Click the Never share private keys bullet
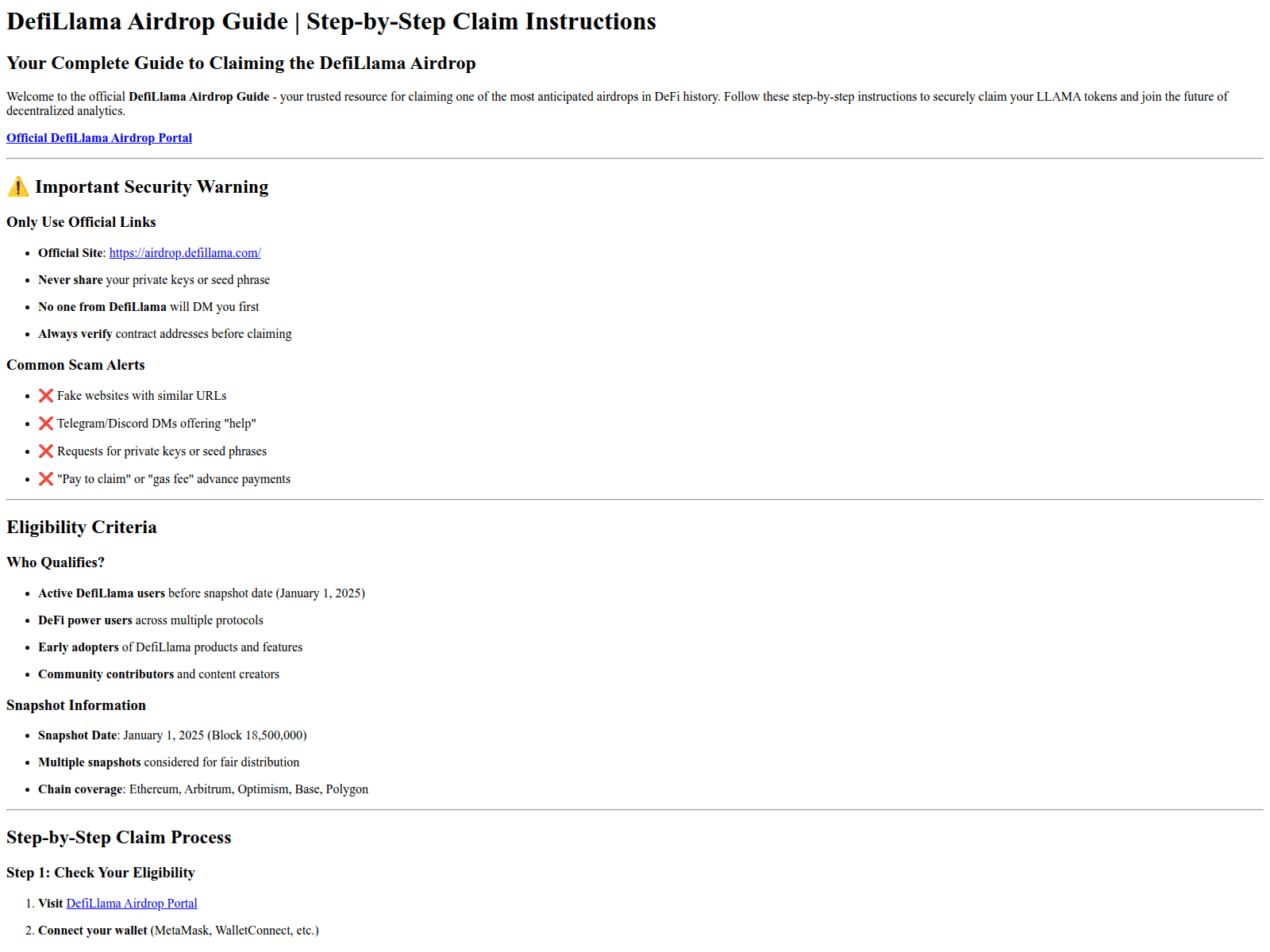 click(154, 280)
